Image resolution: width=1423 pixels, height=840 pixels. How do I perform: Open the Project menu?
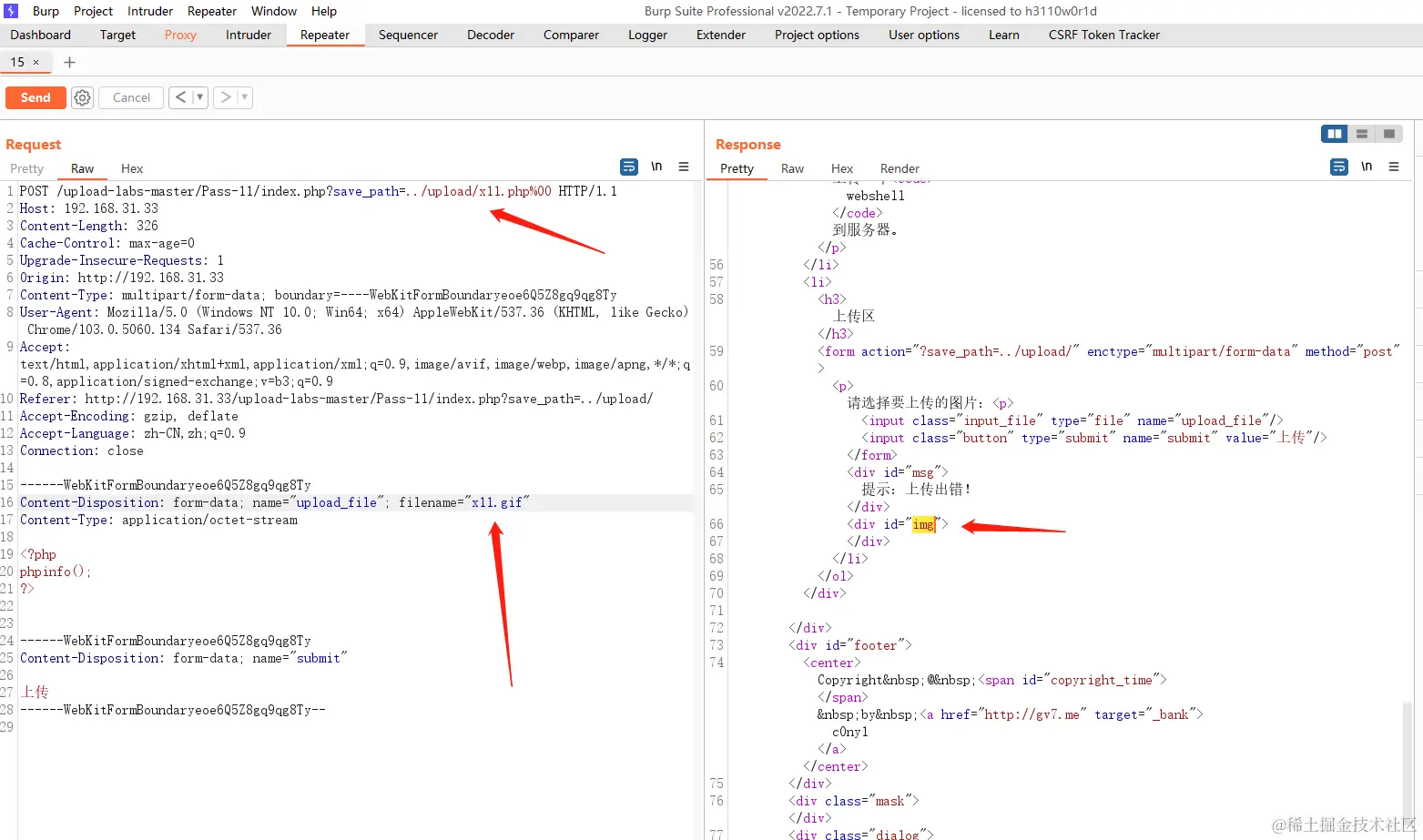coord(94,11)
